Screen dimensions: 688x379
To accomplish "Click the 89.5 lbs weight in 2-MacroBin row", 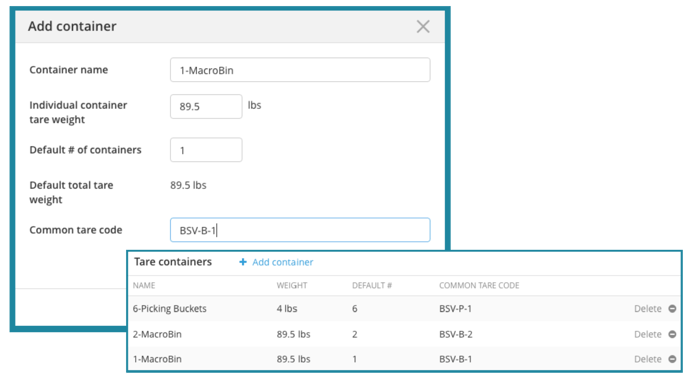I will click(294, 334).
